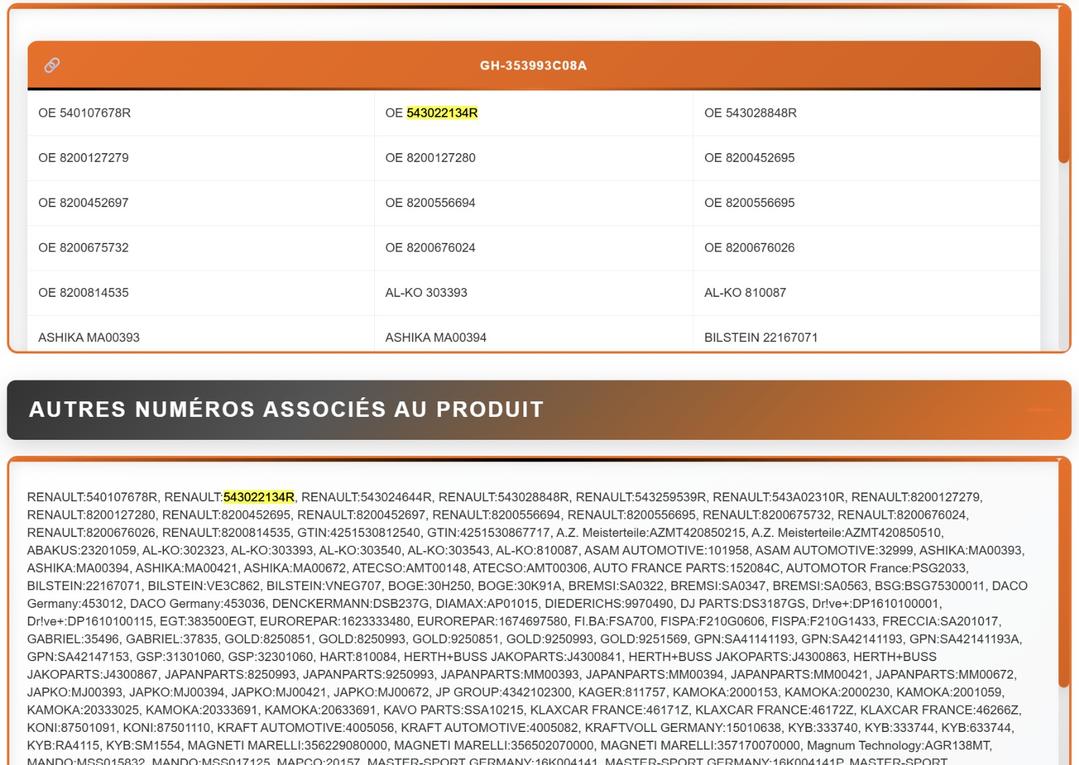Select cell OE 8200127279
The width and height of the screenshot is (1079, 765).
click(x=200, y=158)
